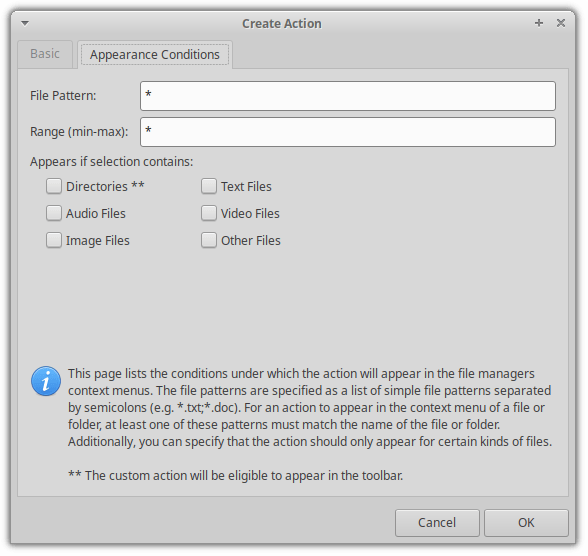This screenshot has width=588, height=556.
Task: Close the Create Action dialog
Action: [561, 23]
